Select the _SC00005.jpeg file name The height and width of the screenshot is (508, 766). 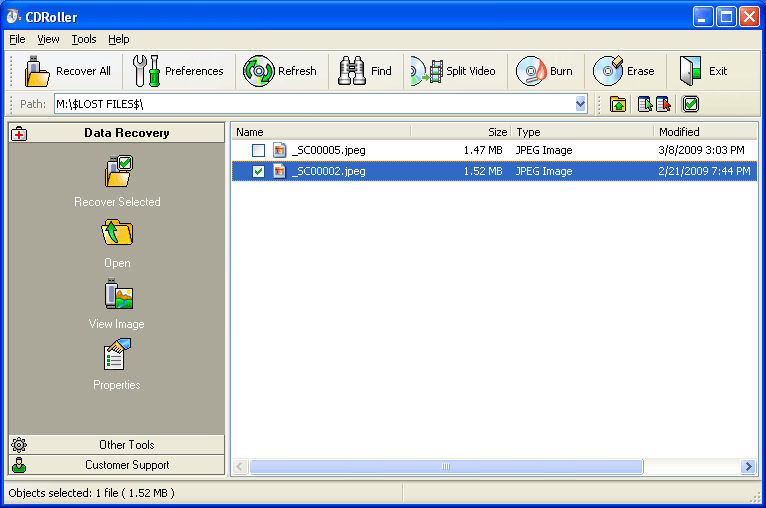(x=328, y=150)
